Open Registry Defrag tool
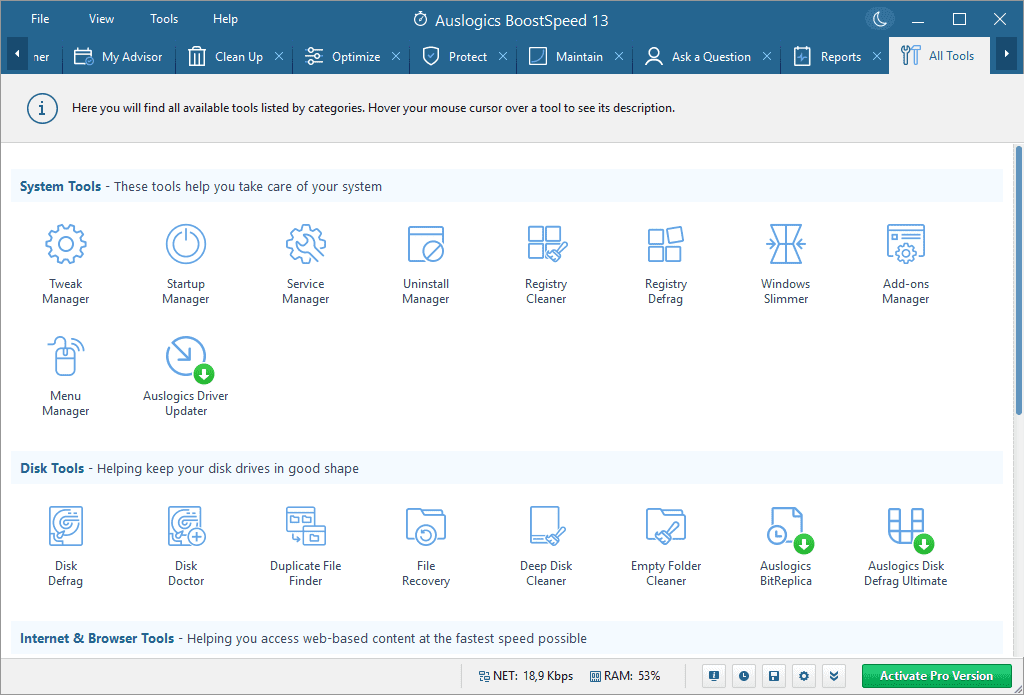 tap(665, 264)
